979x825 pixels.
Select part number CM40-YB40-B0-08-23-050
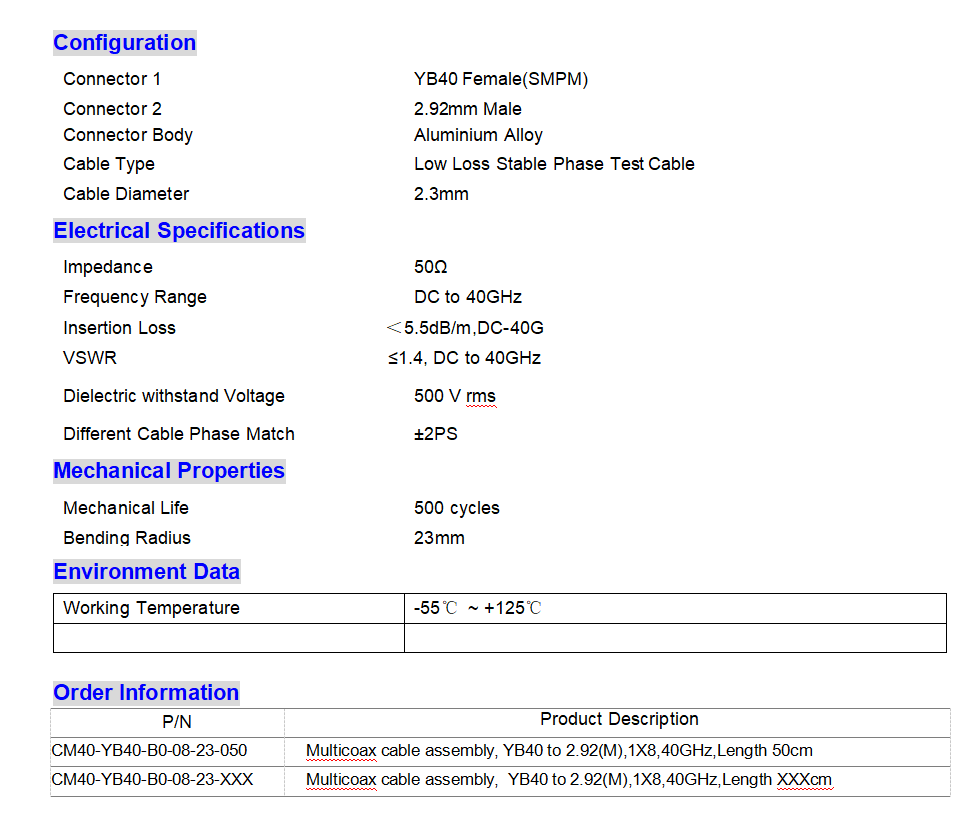pyautogui.click(x=149, y=751)
